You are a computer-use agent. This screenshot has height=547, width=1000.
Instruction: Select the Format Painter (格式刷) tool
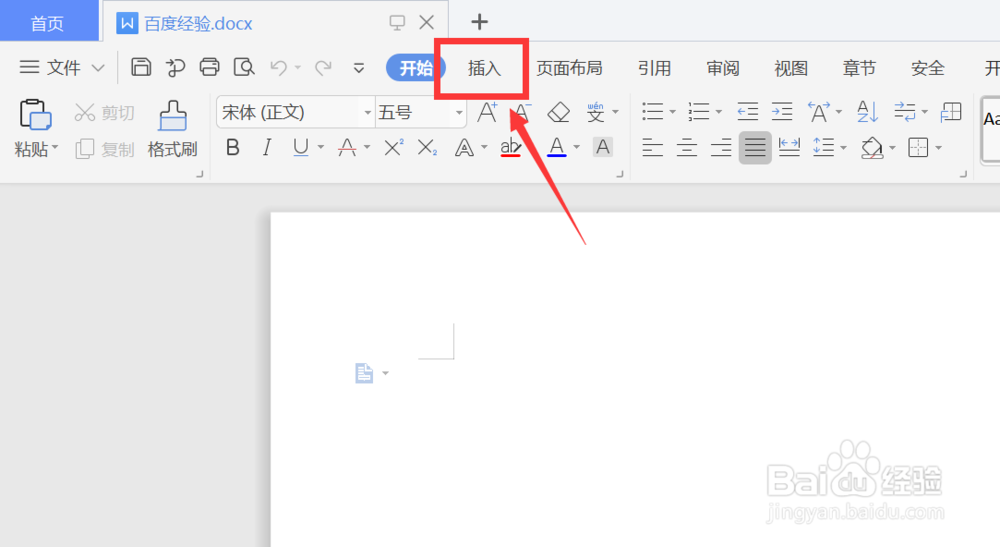point(172,129)
